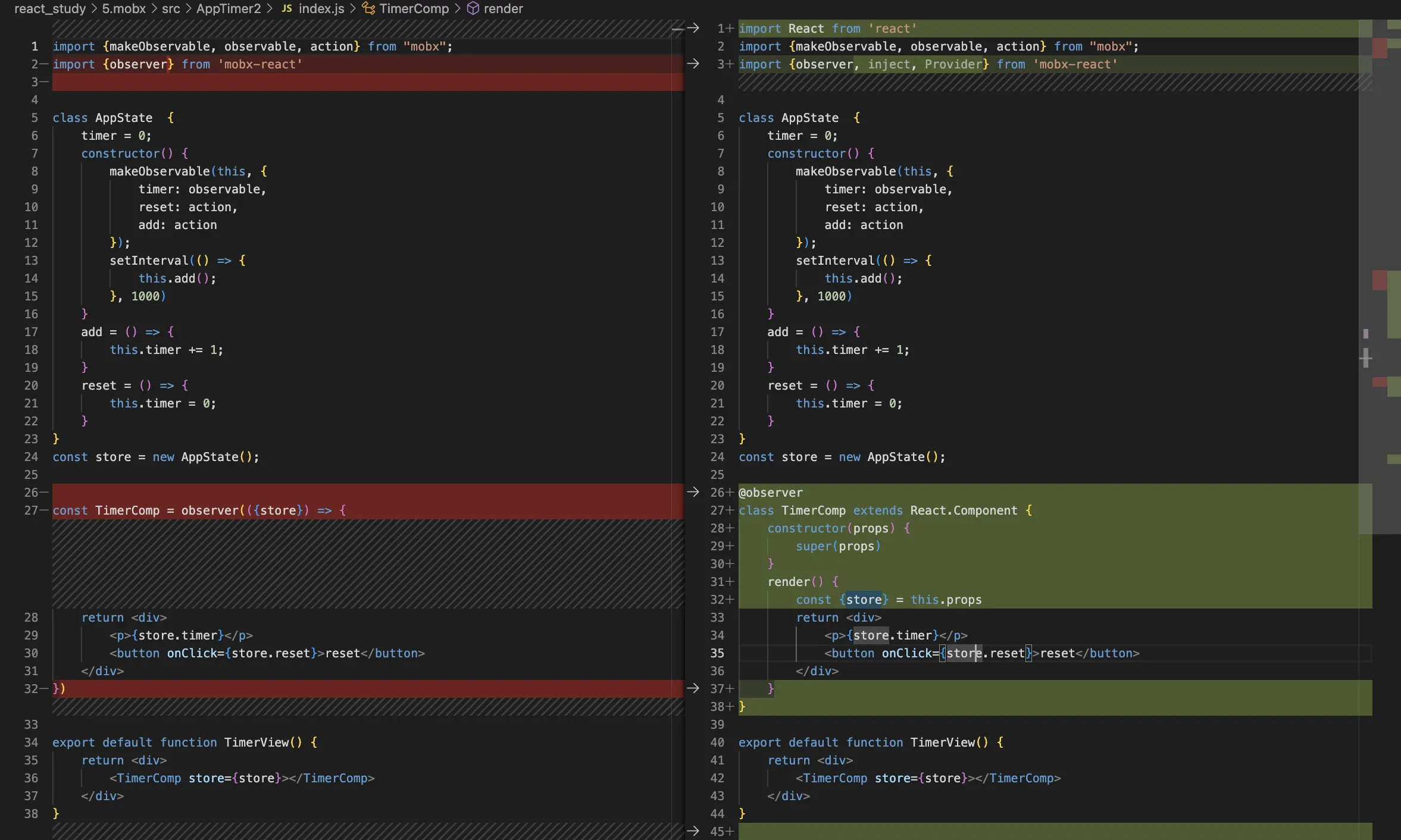The image size is (1401, 840).
Task: Click line number 35 in the right pane gutter
Action: (717, 653)
